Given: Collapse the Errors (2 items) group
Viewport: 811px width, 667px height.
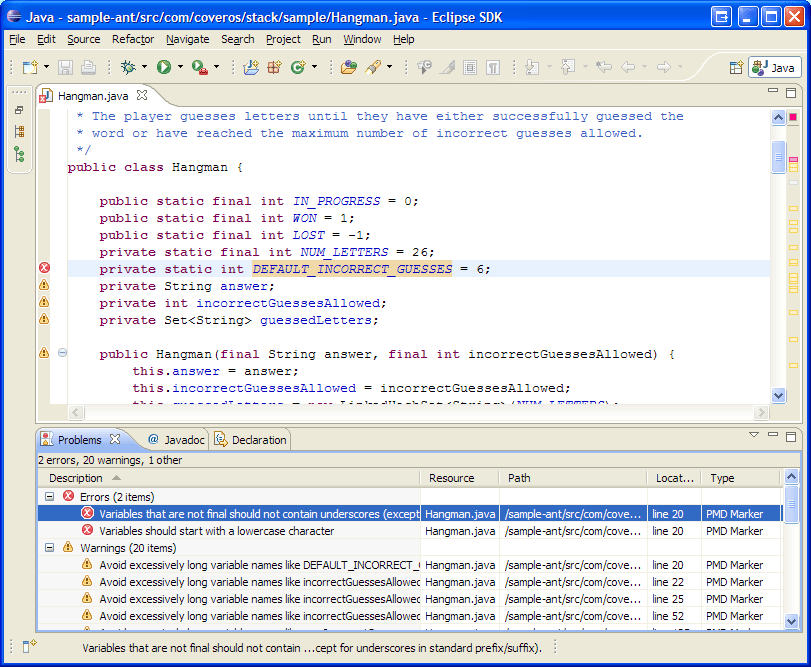Looking at the screenshot, I should [50, 497].
